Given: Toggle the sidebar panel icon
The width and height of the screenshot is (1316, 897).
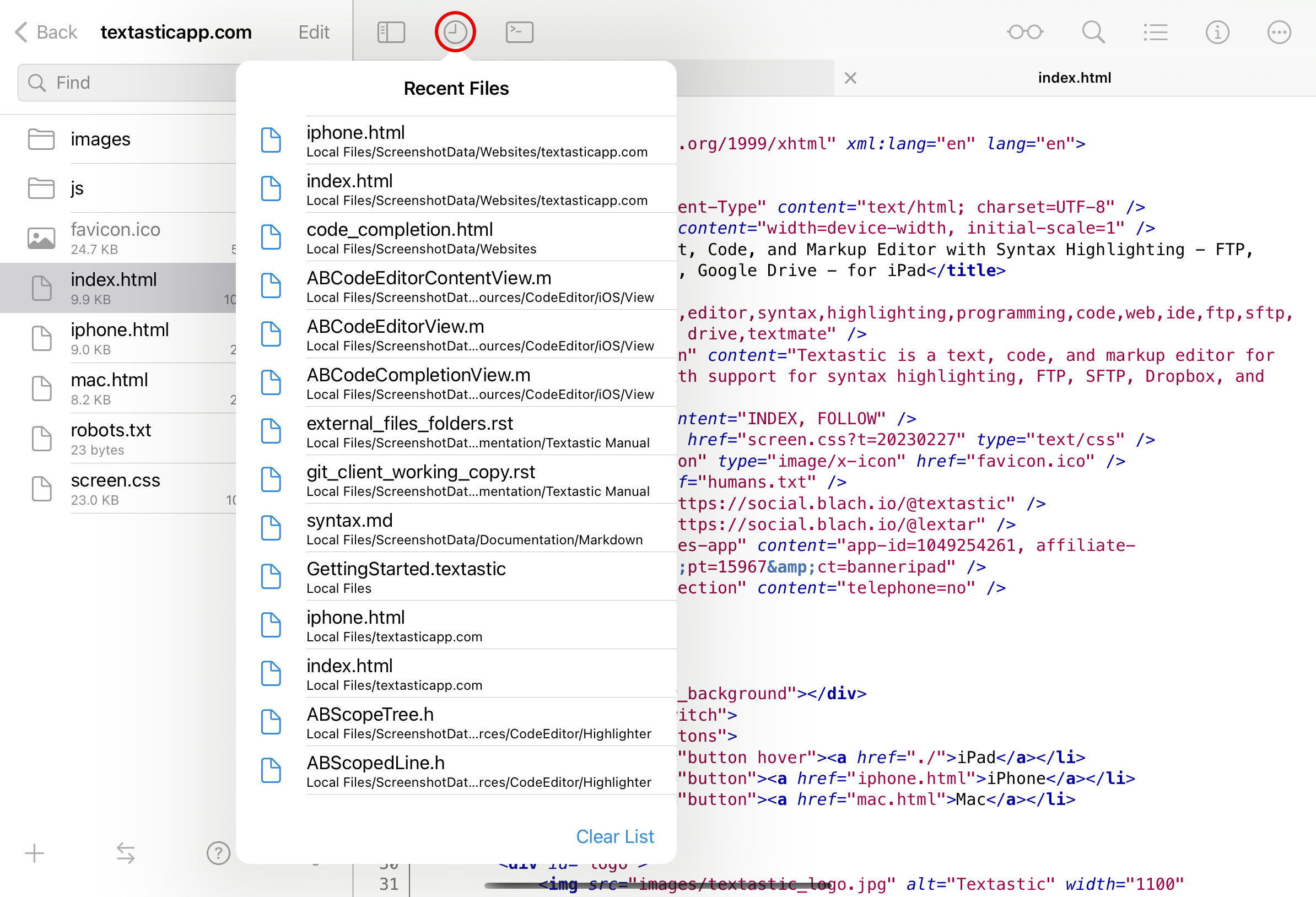Looking at the screenshot, I should pos(391,33).
